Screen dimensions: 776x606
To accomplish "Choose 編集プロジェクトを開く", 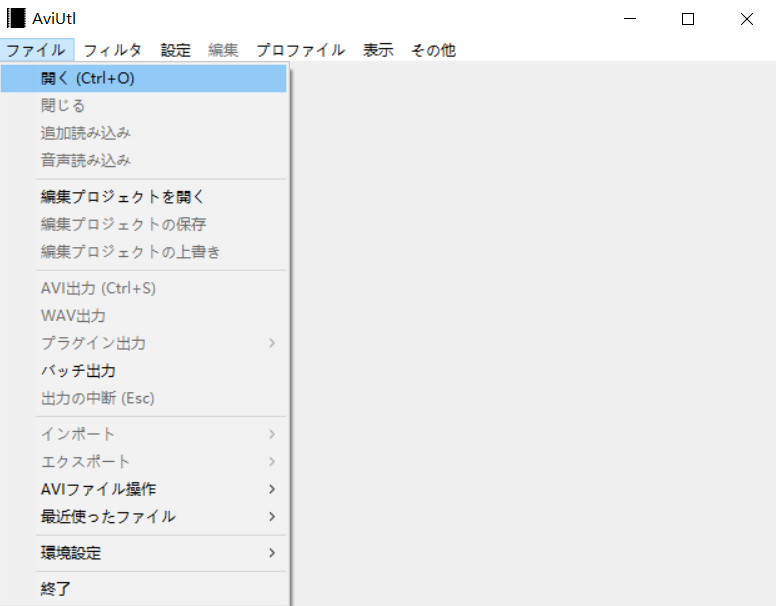I will click(144, 197).
